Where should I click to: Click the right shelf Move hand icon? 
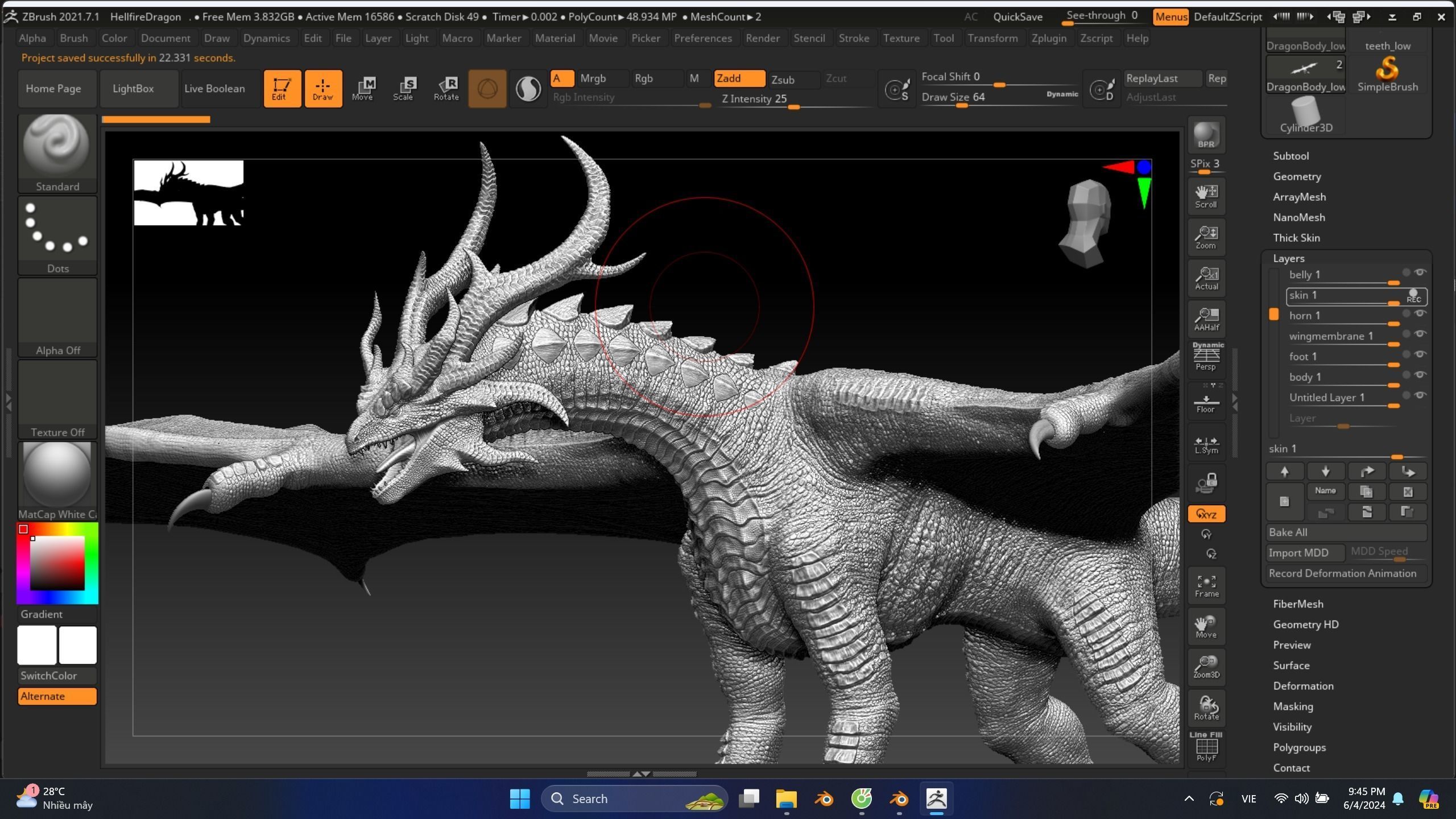[1206, 627]
